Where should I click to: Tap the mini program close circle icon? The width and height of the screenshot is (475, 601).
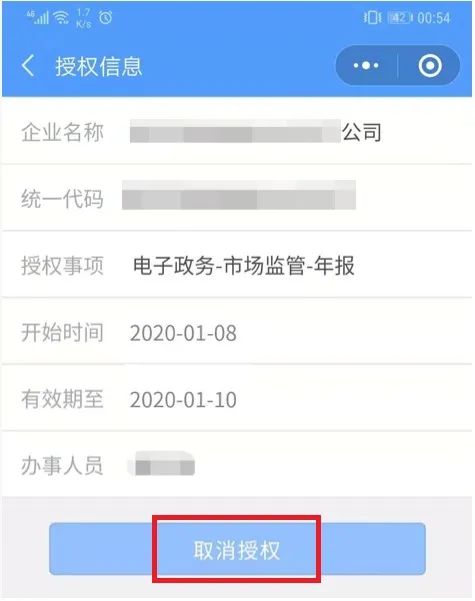[x=430, y=66]
